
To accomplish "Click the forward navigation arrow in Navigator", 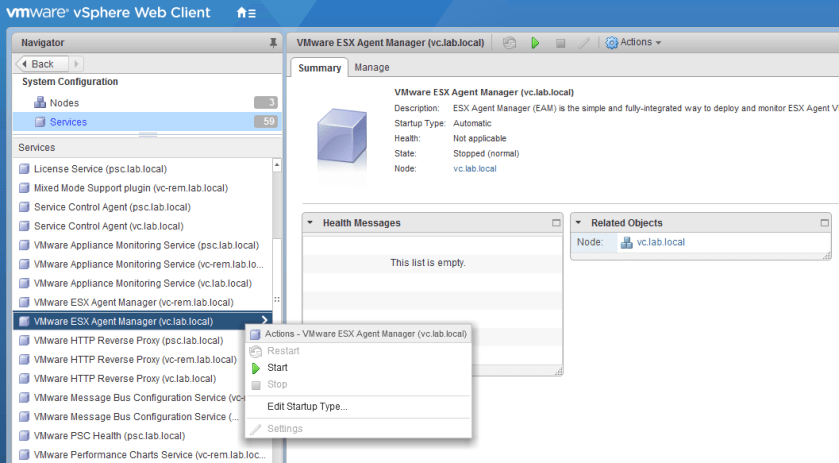I will (77, 64).
